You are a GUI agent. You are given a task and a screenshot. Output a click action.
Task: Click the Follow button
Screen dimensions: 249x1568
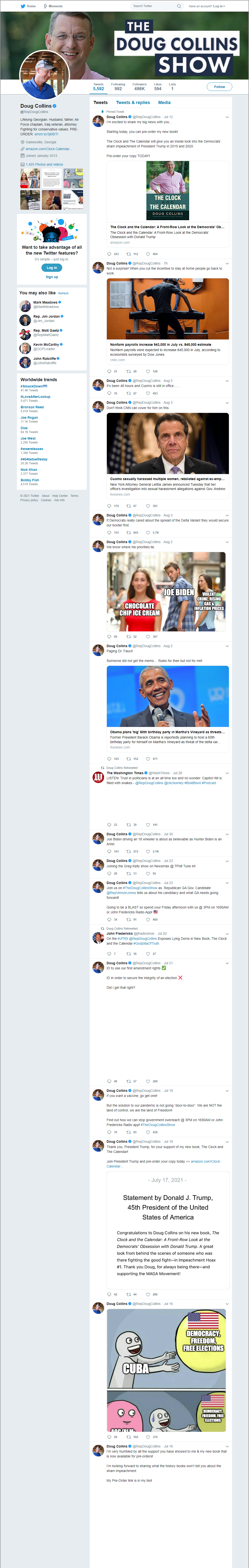220,86
